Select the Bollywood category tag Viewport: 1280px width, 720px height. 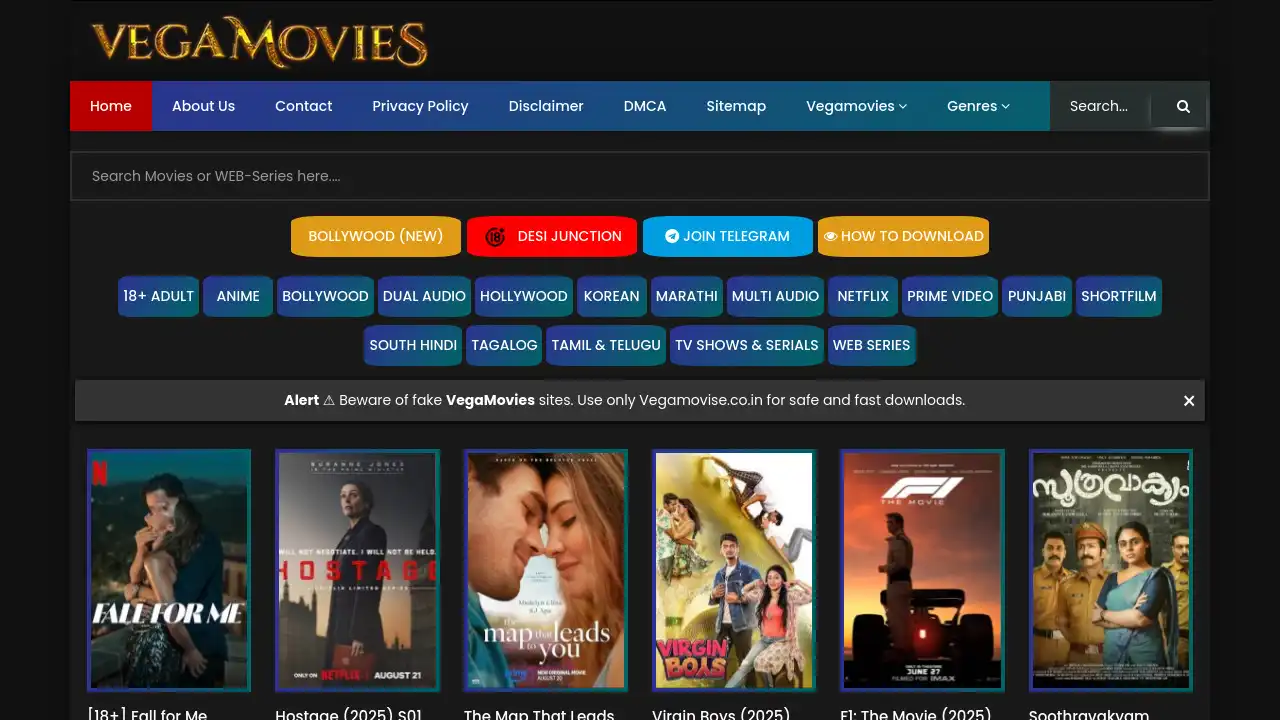tap(325, 296)
